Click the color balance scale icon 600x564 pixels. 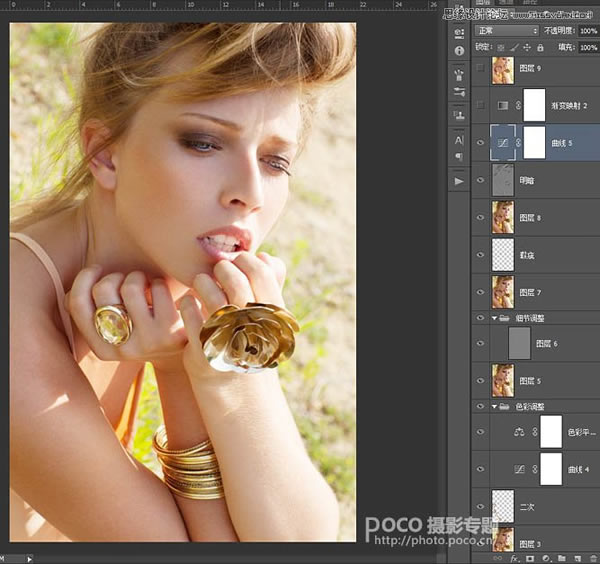(x=519, y=432)
